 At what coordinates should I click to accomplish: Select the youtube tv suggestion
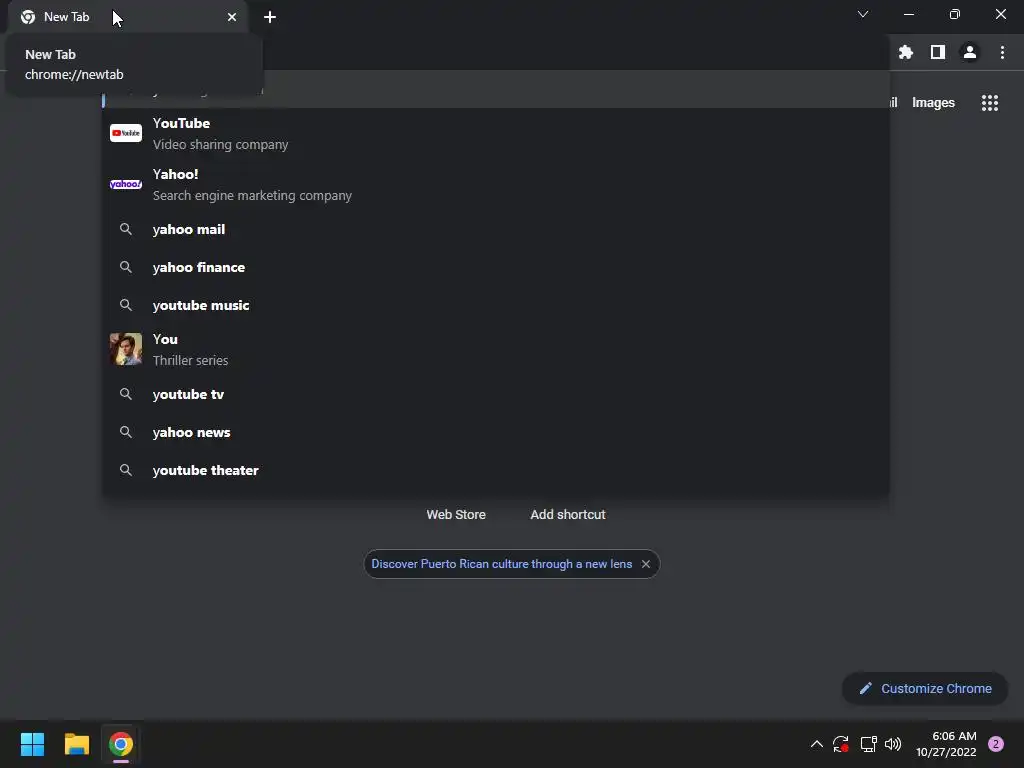tap(495, 394)
